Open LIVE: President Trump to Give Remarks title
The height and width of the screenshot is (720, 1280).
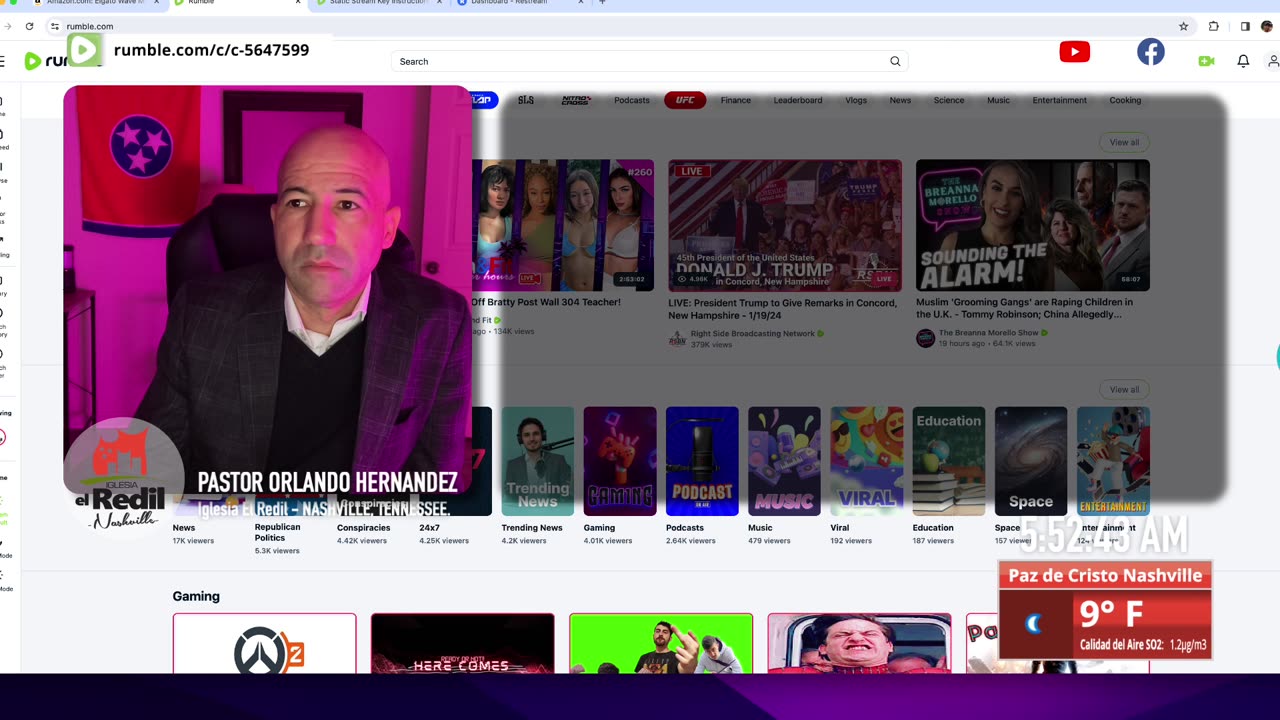(783, 308)
